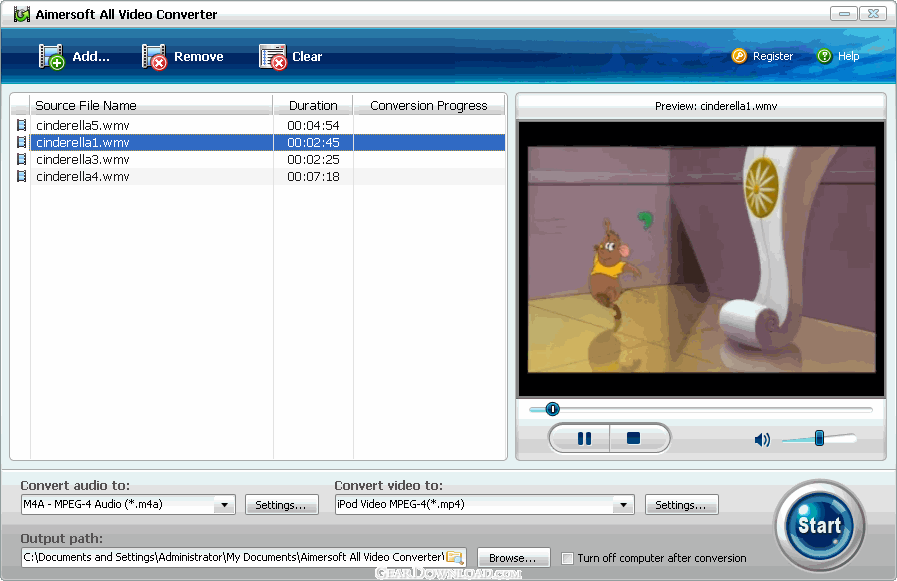Open audio Settings... button
This screenshot has height=581, width=897.
point(281,505)
